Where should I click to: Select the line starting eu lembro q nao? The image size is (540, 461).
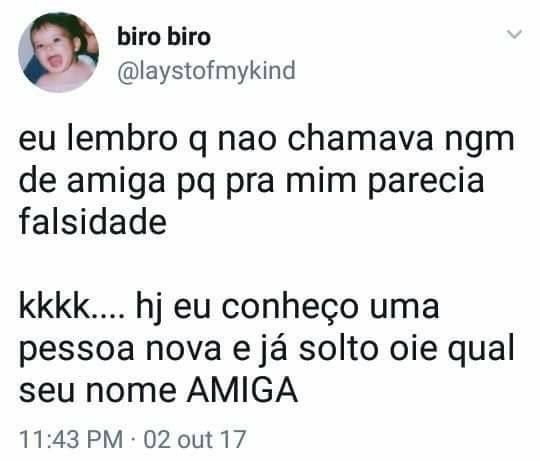coord(267,140)
